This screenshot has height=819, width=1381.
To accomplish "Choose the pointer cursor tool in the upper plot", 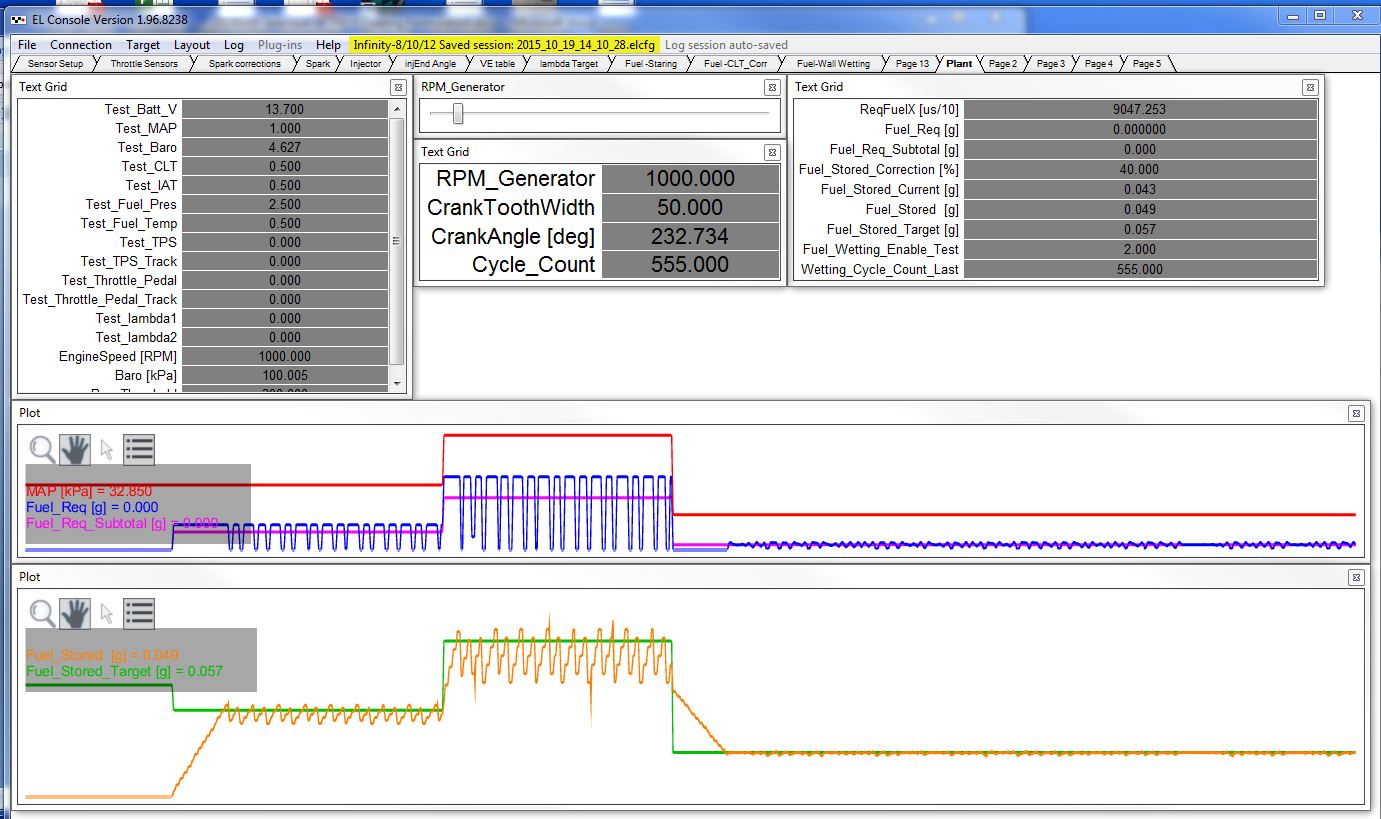I will pos(107,449).
